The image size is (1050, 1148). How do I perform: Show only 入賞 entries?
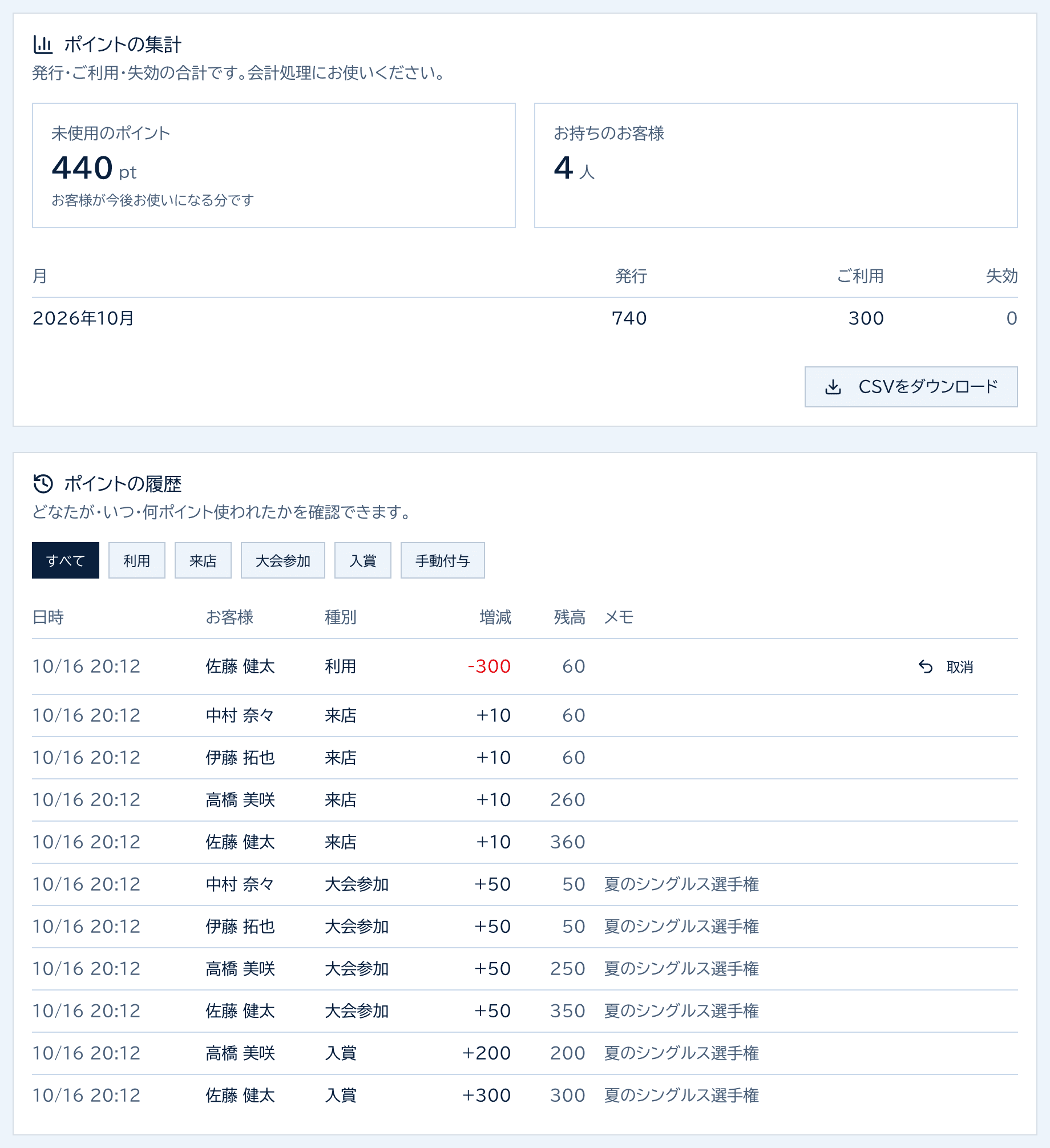pos(363,560)
